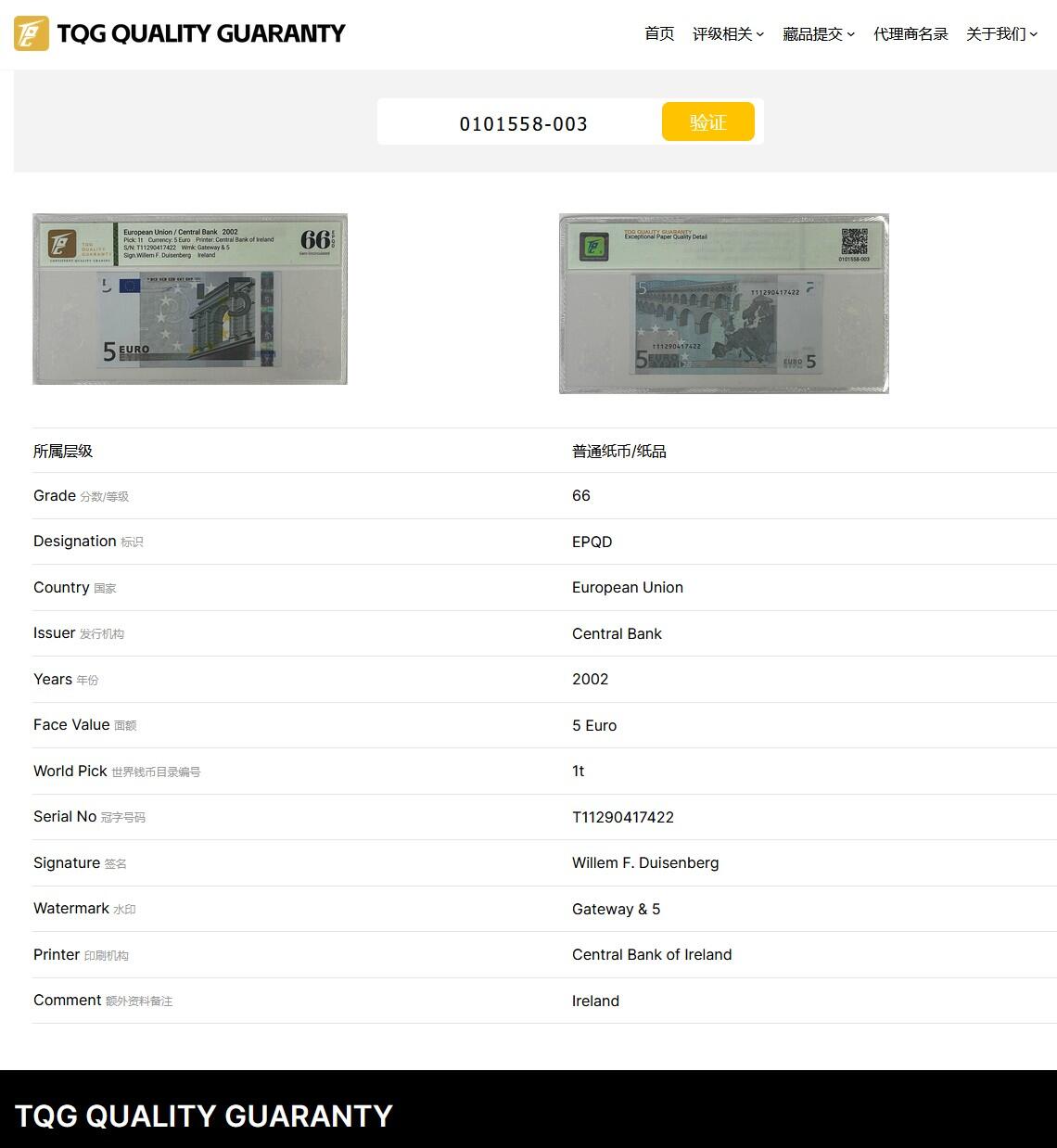Select Years value 2002

coord(591,679)
